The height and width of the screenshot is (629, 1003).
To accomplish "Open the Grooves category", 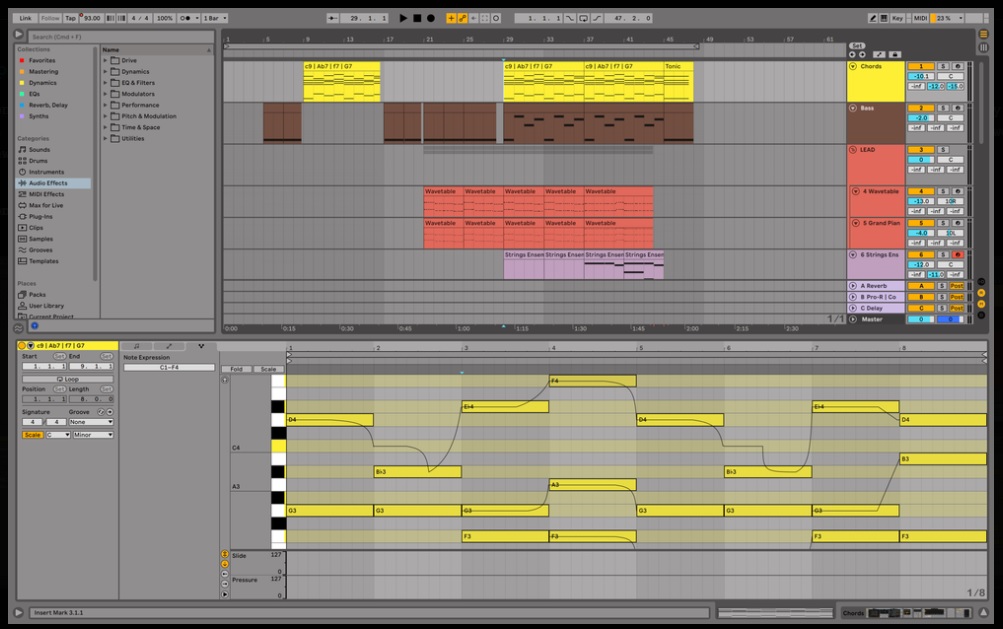I will tap(40, 250).
